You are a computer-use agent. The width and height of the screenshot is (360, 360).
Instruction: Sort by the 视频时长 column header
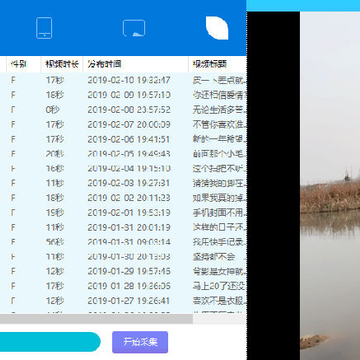click(x=62, y=64)
